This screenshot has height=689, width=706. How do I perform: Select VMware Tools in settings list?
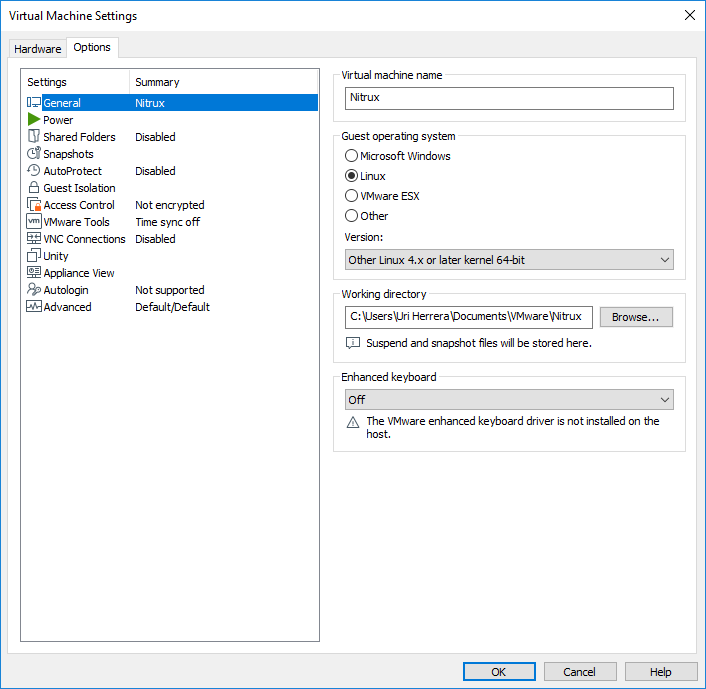coord(172,222)
